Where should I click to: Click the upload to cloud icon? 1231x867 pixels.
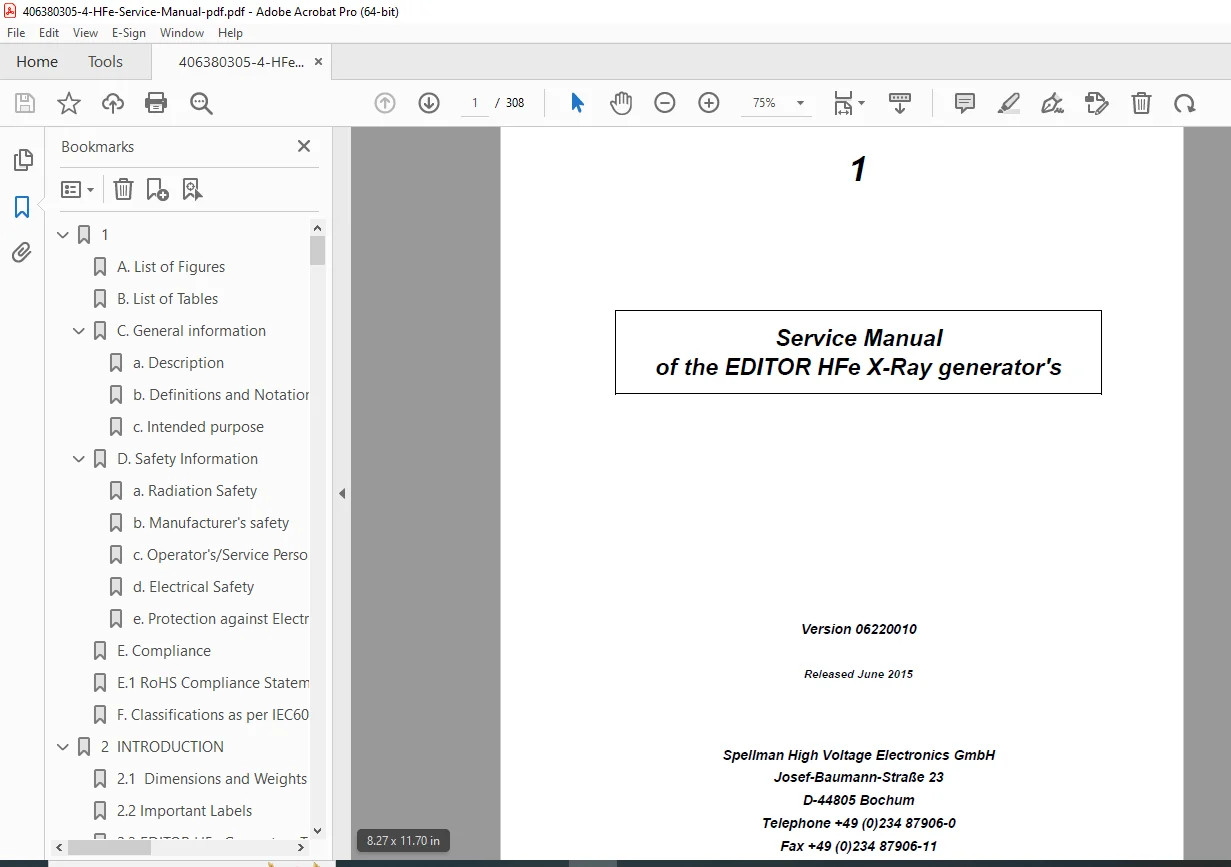point(113,103)
